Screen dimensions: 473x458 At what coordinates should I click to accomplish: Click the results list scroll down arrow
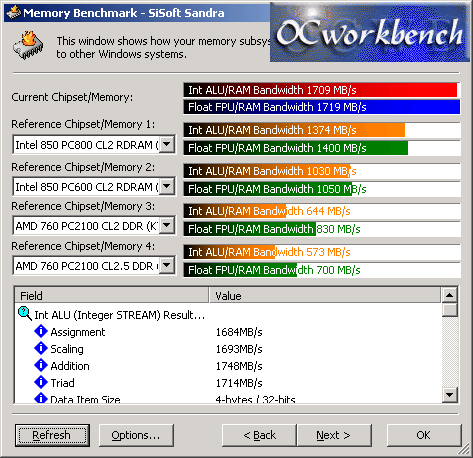pyautogui.click(x=450, y=395)
